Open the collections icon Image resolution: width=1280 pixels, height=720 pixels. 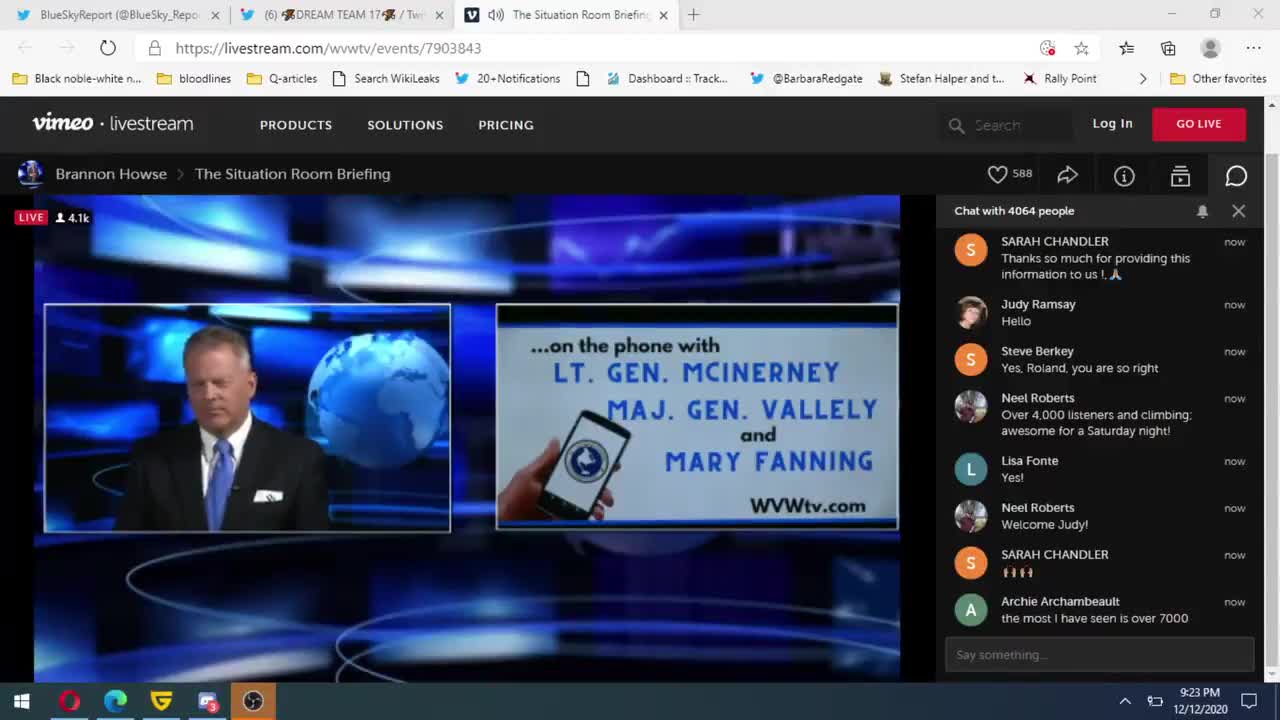pyautogui.click(x=1168, y=48)
